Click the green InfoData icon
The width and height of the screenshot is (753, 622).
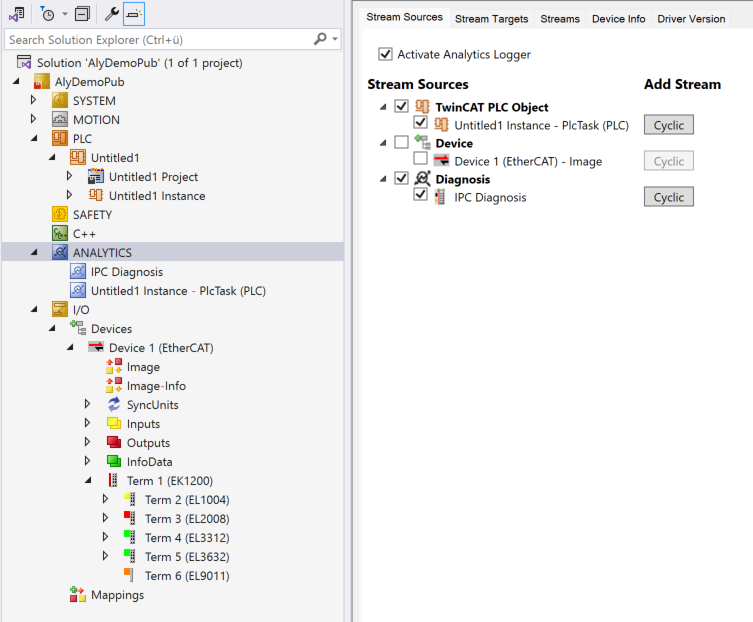(114, 461)
